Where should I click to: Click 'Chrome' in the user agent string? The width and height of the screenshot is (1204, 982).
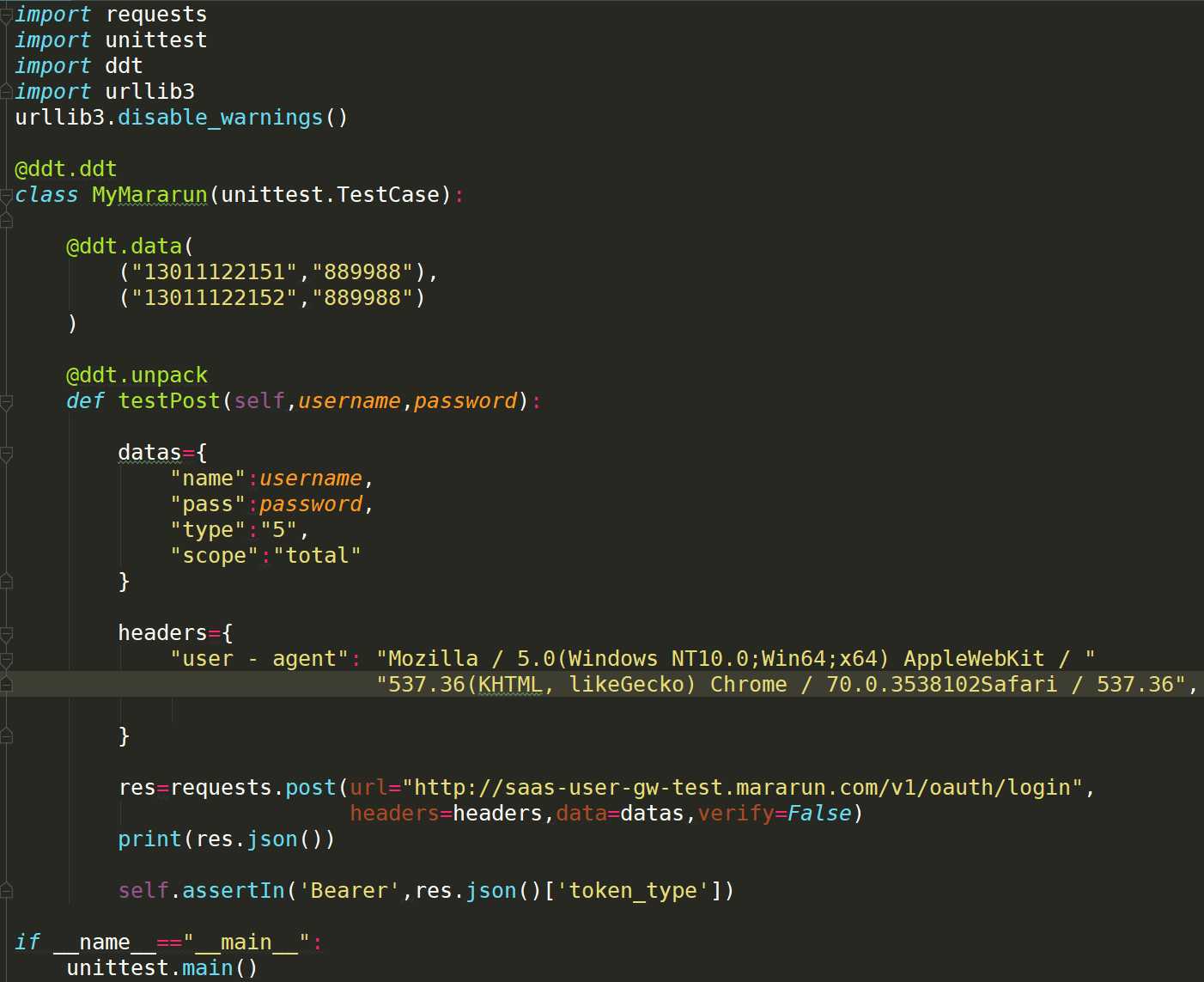[749, 685]
